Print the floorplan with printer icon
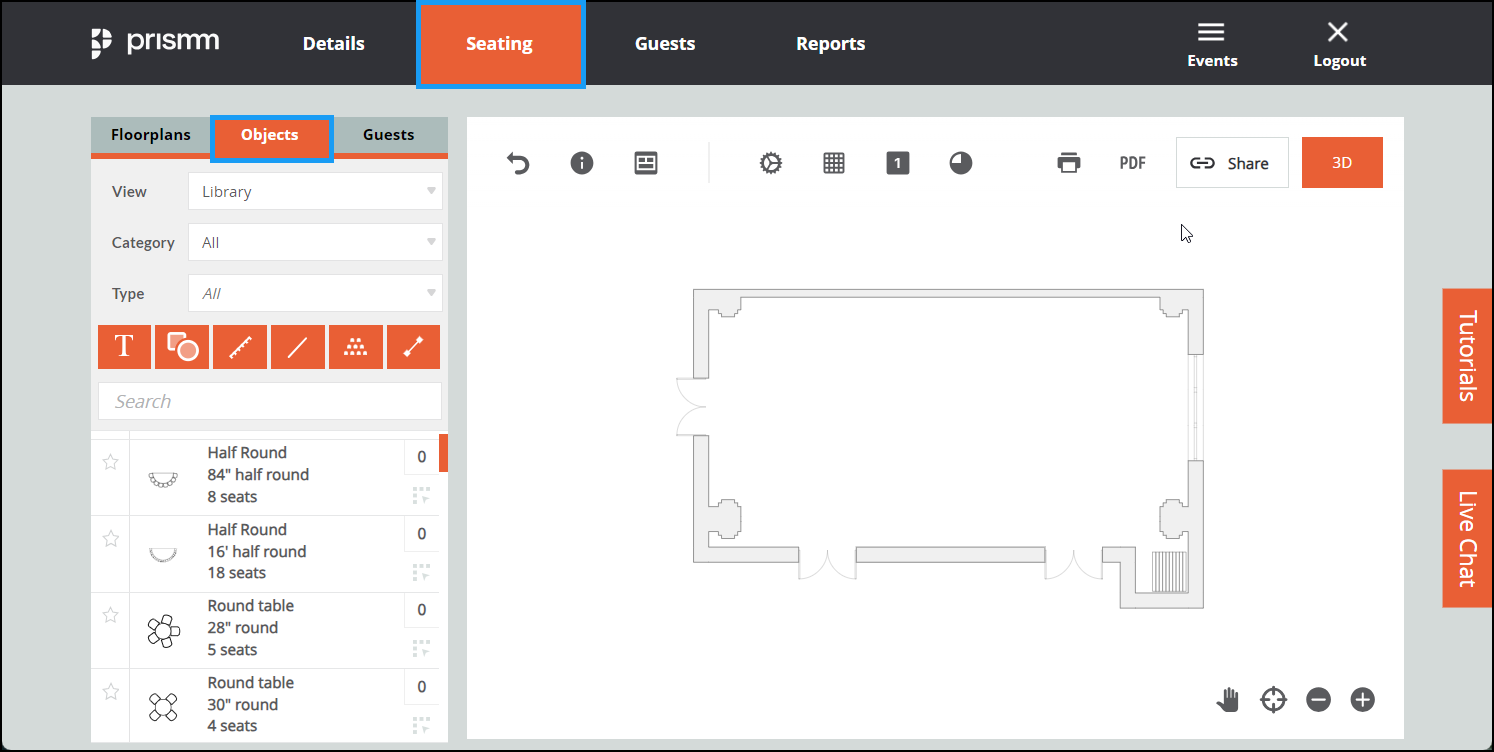The width and height of the screenshot is (1494, 752). tap(1069, 163)
